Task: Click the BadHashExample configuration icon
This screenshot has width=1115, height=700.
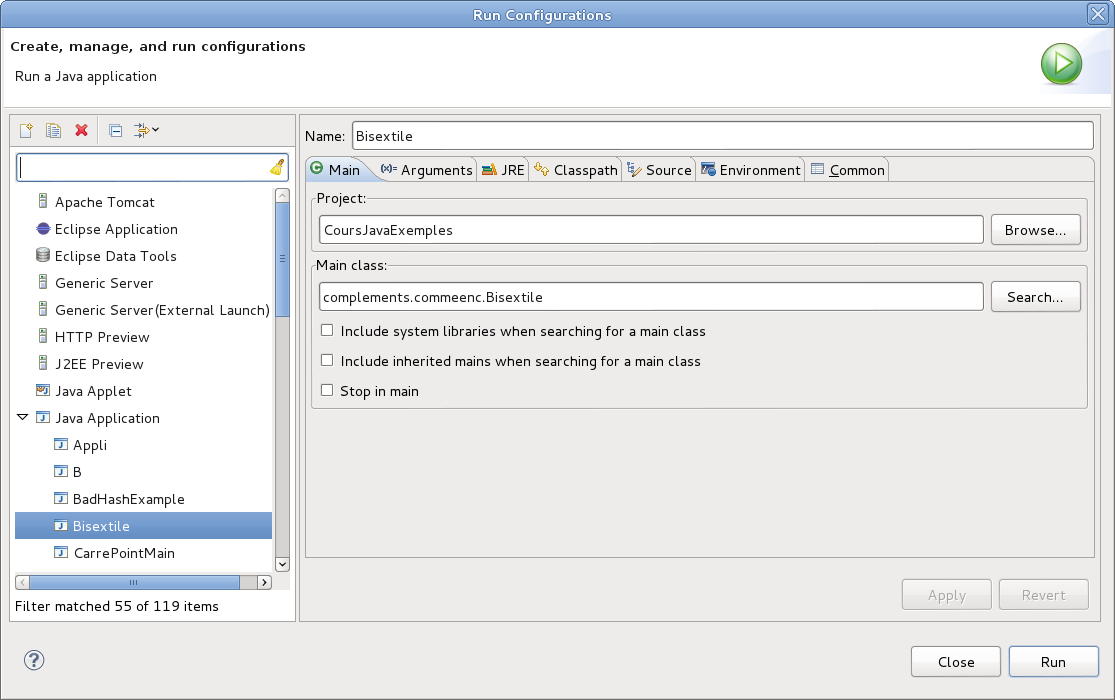Action: pyautogui.click(x=60, y=499)
